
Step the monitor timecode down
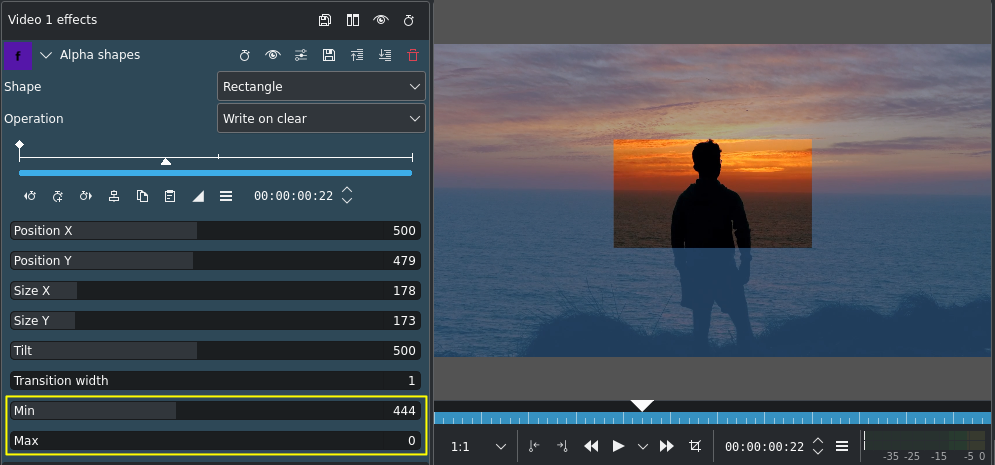point(818,452)
